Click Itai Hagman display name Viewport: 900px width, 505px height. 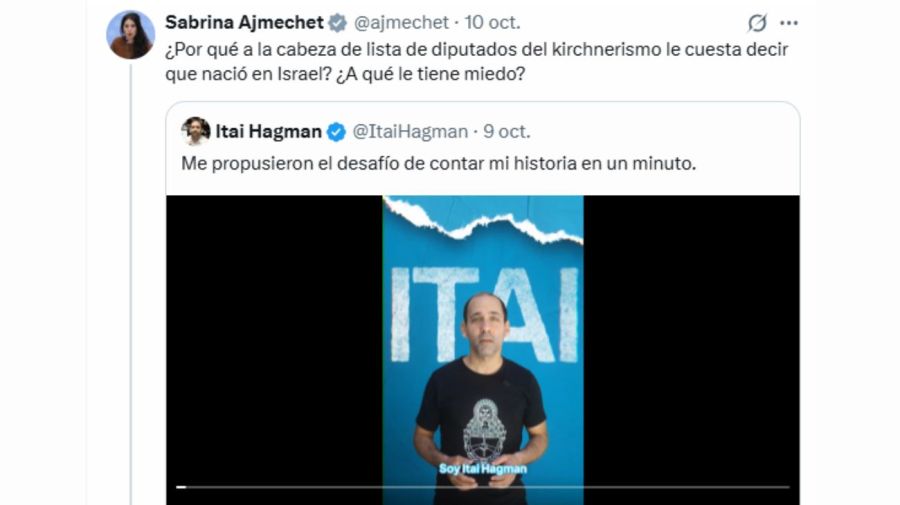point(269,131)
